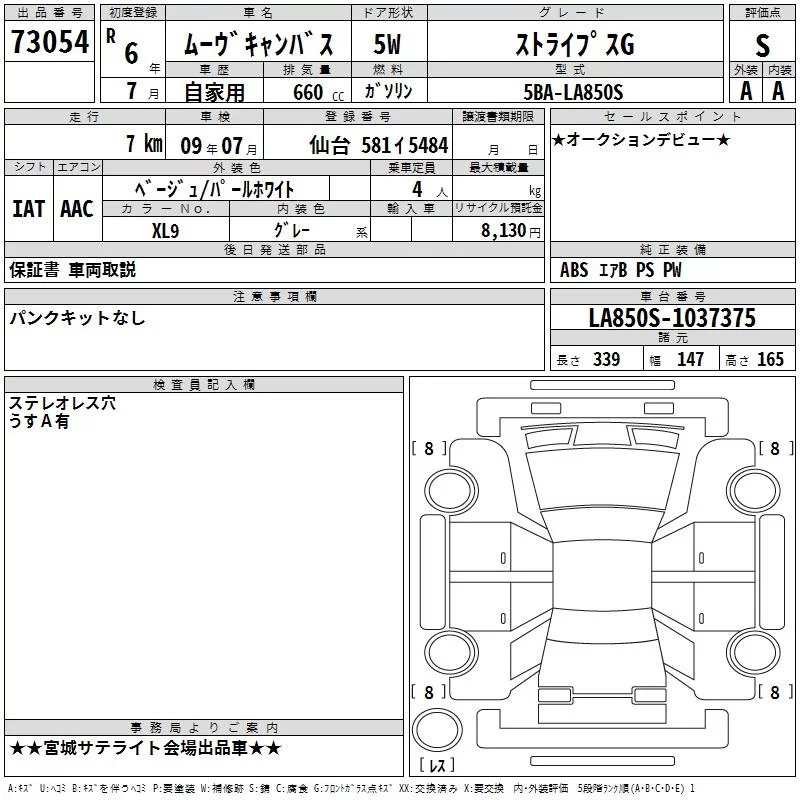The image size is (800, 800).
Task: Click the 純正装備 header
Action: [672, 249]
